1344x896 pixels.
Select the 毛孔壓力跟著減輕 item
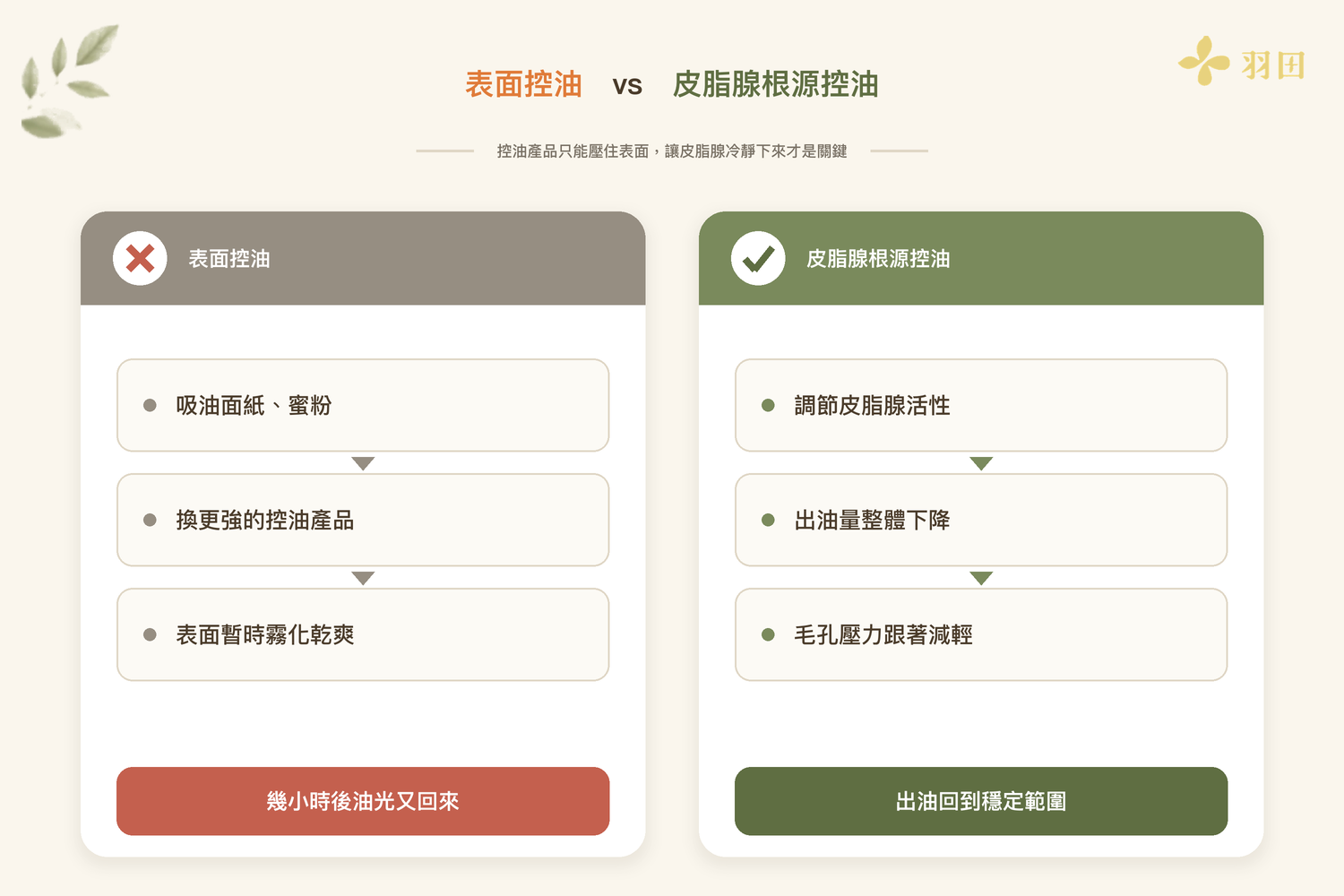point(981,634)
